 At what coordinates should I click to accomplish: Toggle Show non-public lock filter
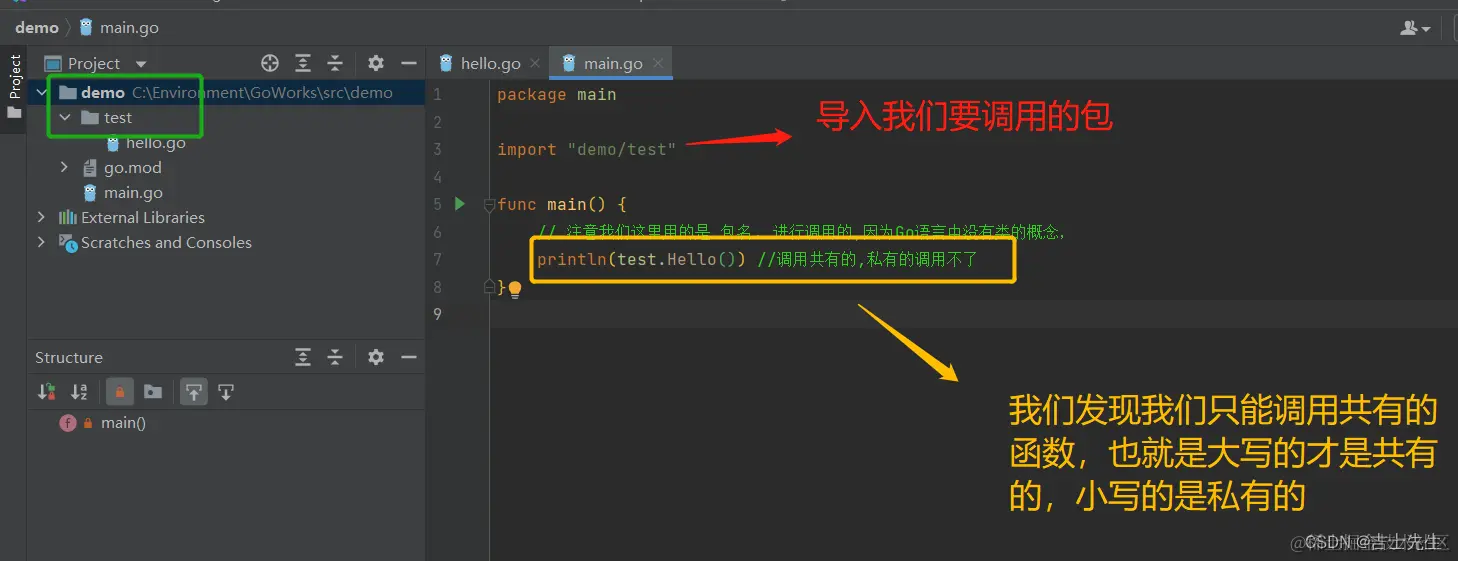click(119, 392)
